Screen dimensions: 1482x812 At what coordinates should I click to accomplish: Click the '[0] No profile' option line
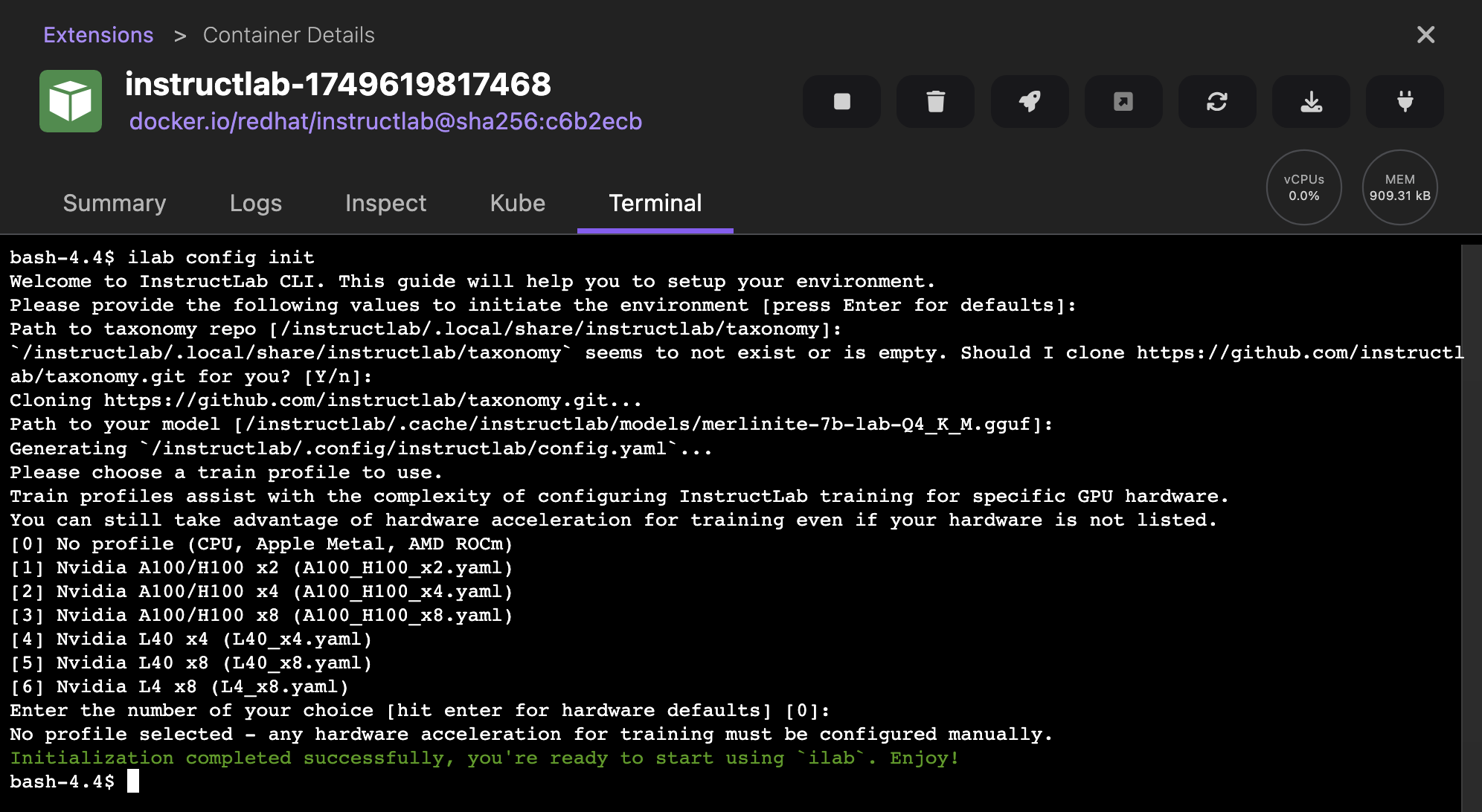point(261,544)
